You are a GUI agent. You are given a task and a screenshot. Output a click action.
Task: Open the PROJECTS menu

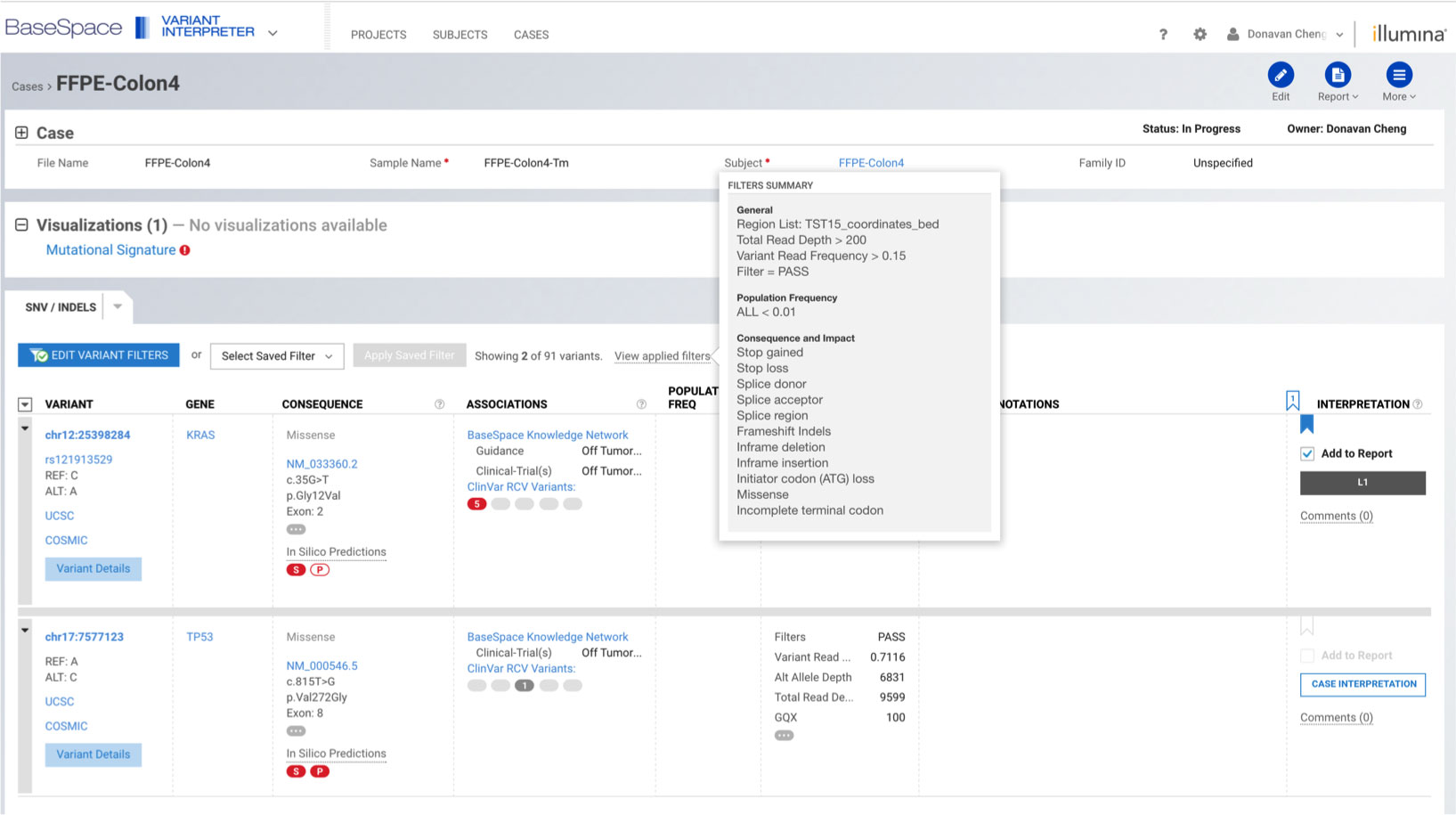coord(378,35)
